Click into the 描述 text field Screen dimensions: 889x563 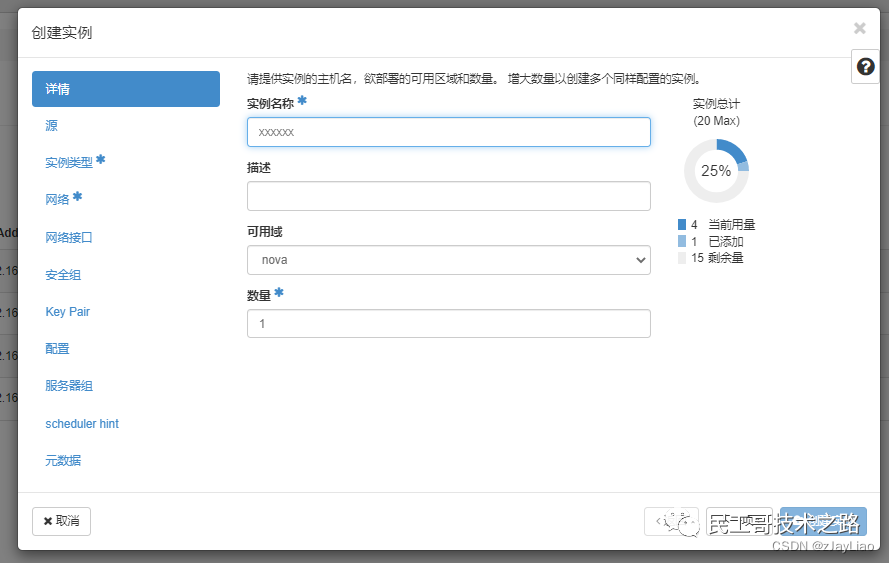tap(448, 196)
